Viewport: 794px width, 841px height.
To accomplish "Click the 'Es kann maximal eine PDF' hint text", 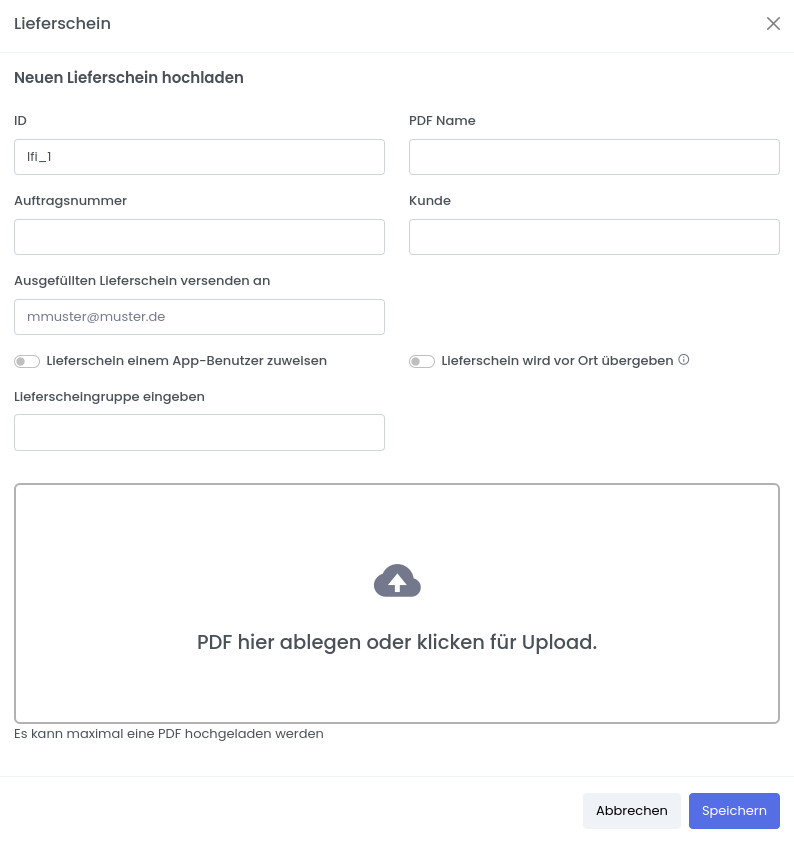I will tap(169, 733).
